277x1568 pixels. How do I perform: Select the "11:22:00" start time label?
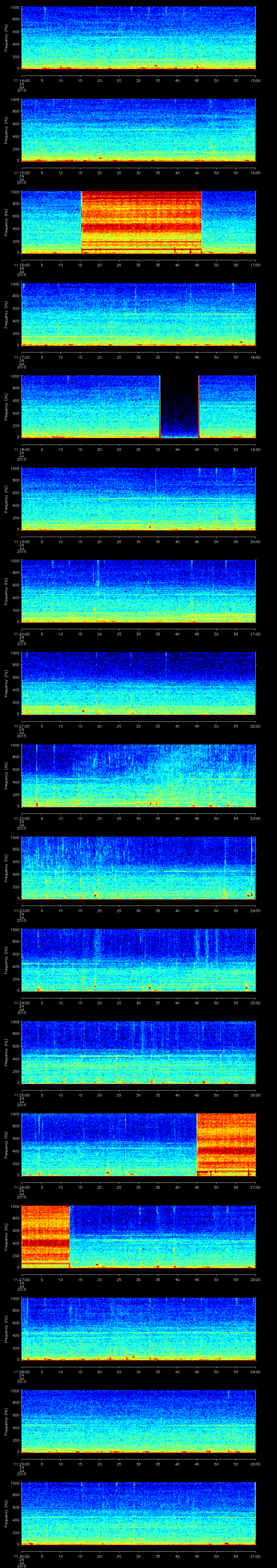click(21, 818)
